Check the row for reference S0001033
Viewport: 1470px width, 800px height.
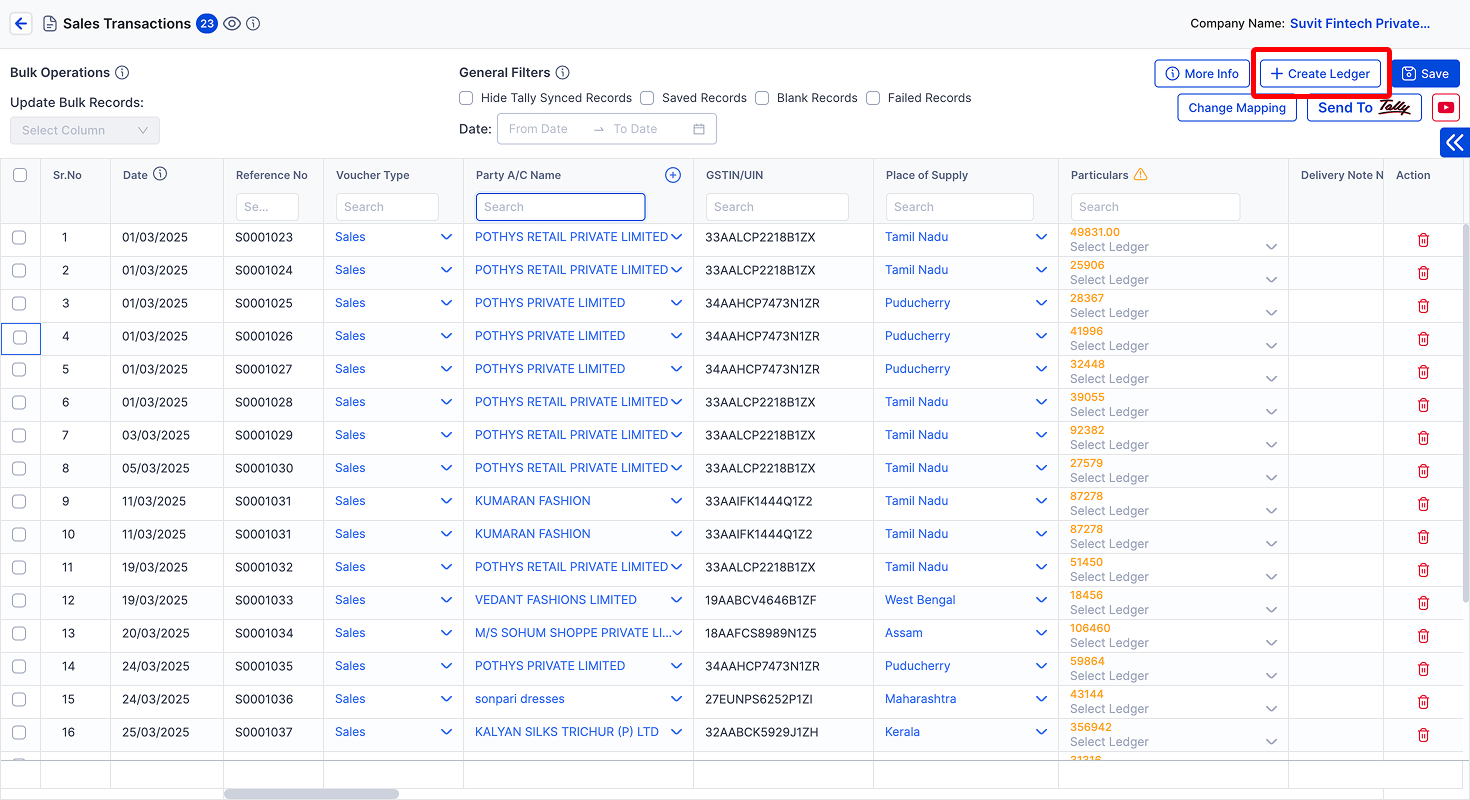tap(19, 600)
